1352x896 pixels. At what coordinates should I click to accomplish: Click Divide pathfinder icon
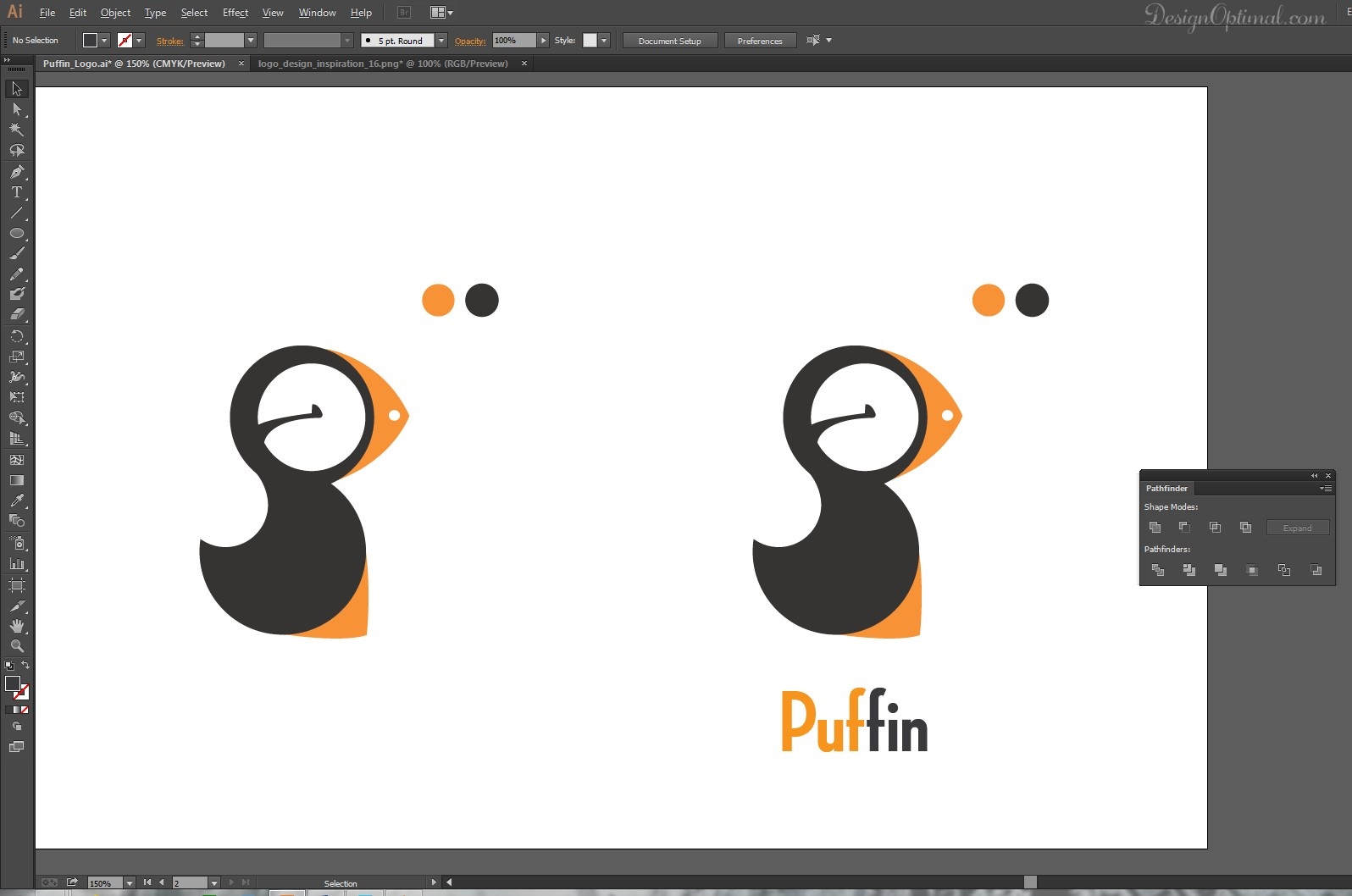coord(1158,570)
